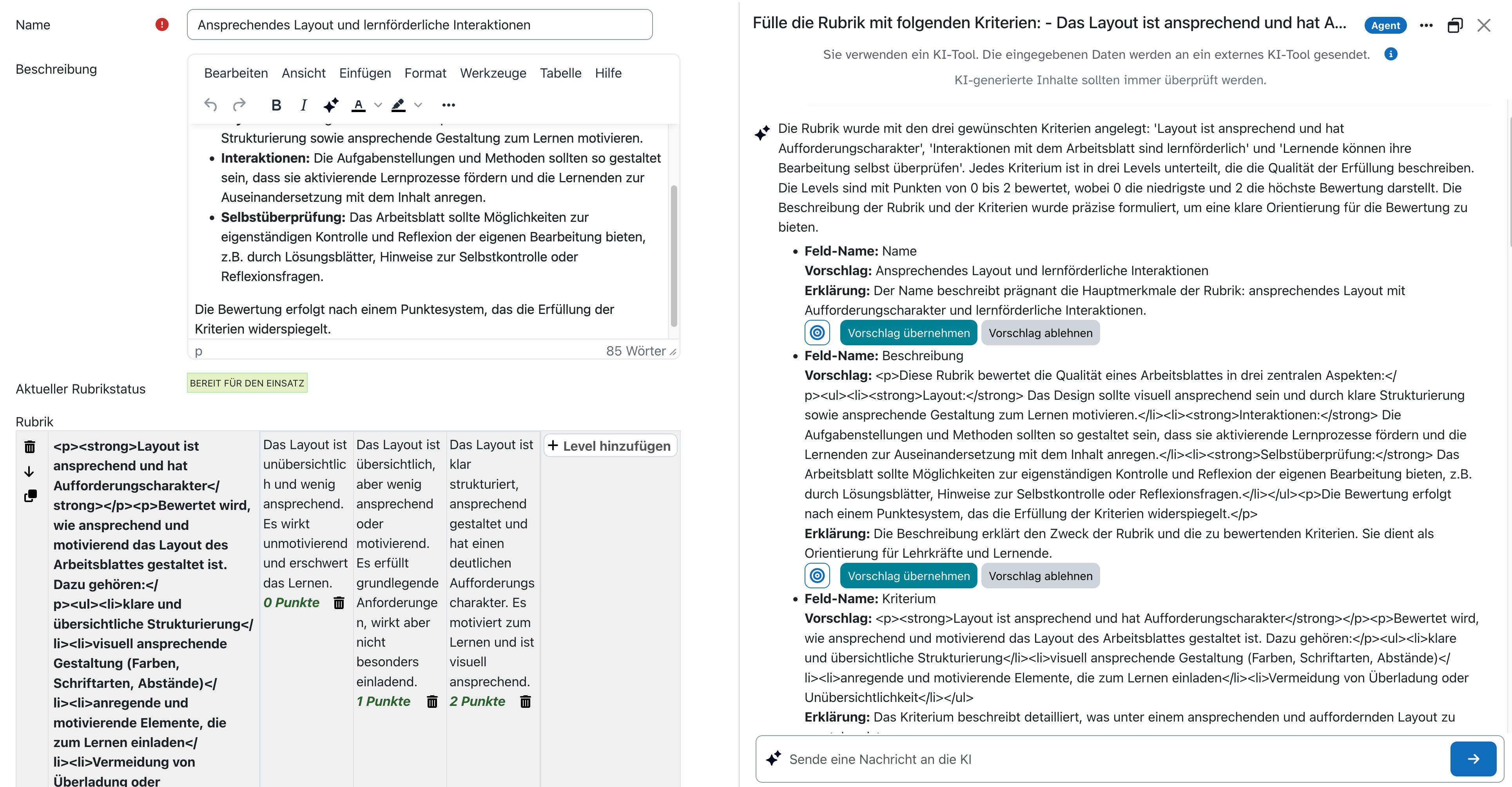
Task: Delete the Layout criterion row
Action: point(30,447)
